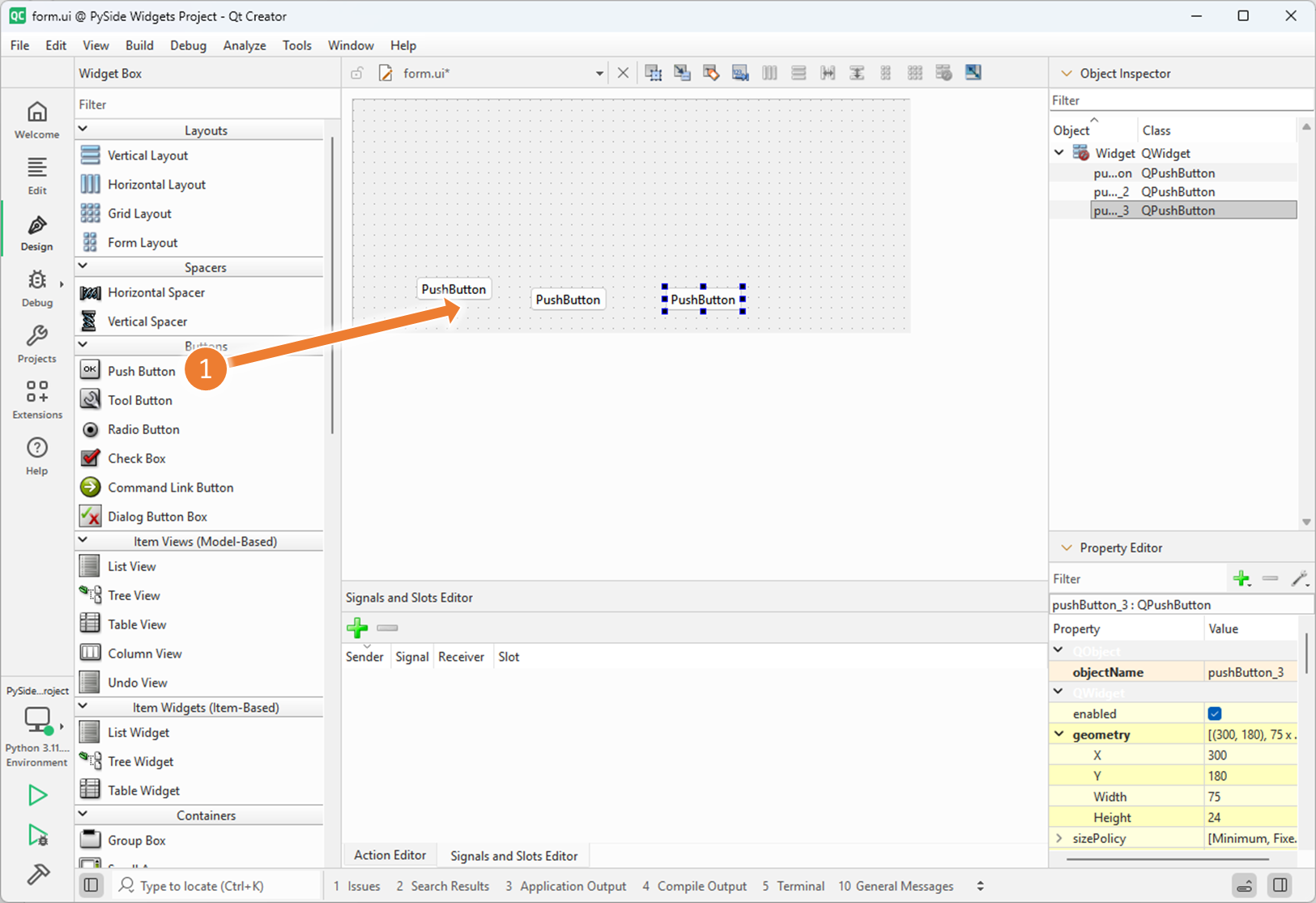
Task: Activate the Edit Buddies mode icon
Action: [711, 73]
